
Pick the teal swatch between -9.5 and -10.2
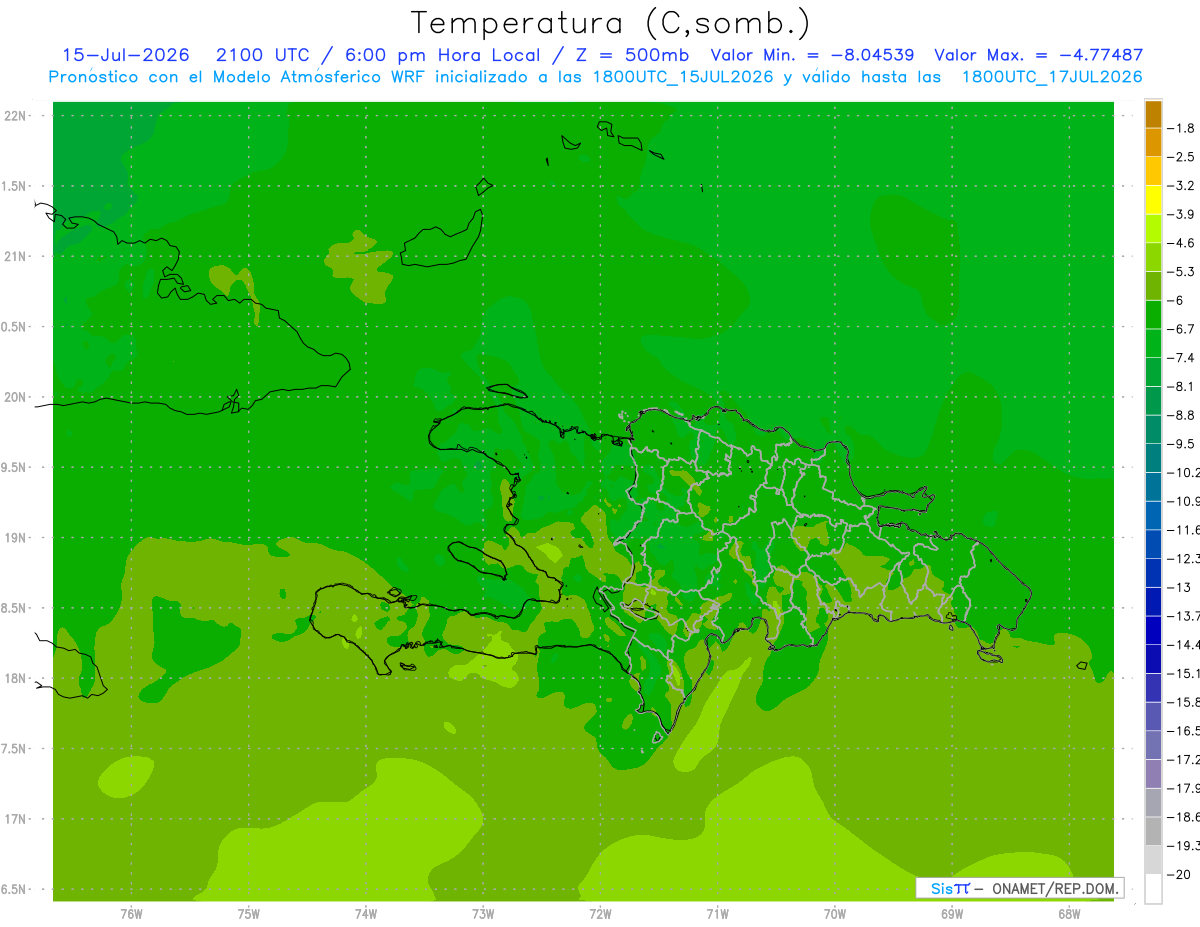(x=1153, y=457)
